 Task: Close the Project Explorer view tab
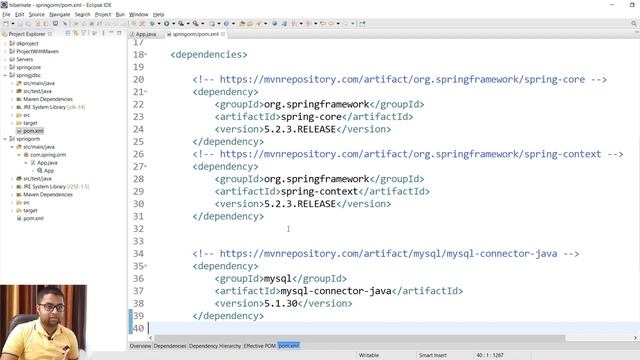click(50, 34)
